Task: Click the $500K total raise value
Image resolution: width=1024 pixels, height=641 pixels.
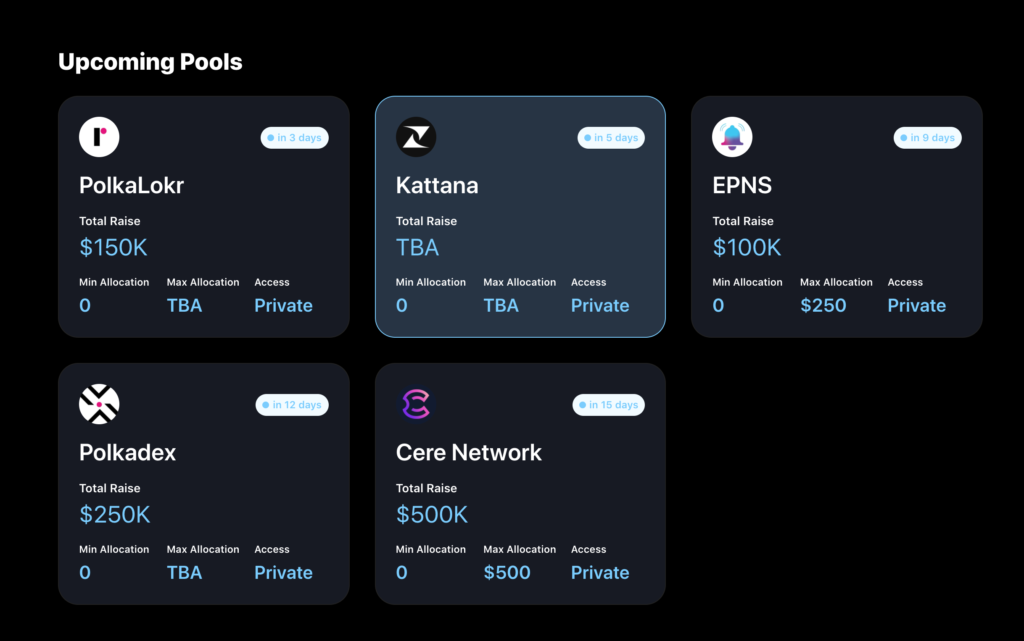Action: (432, 514)
